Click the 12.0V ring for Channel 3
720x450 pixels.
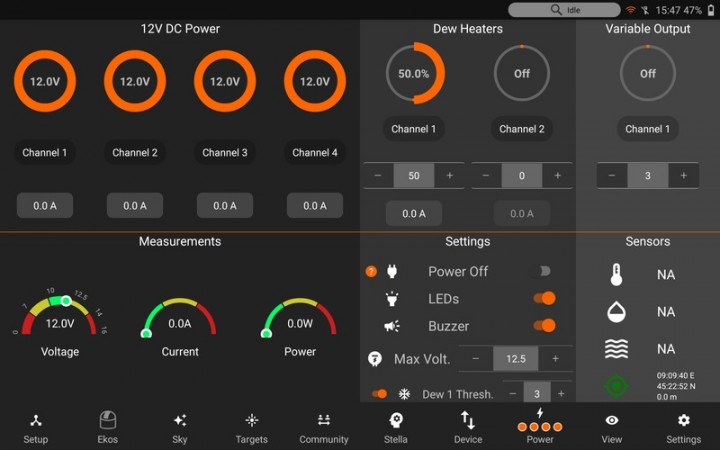click(x=225, y=82)
